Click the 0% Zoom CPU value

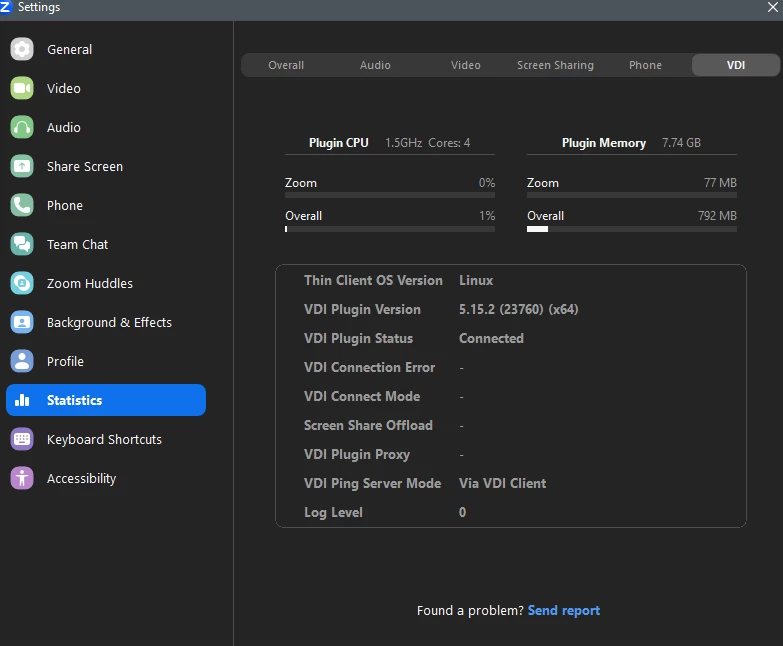pyautogui.click(x=487, y=183)
